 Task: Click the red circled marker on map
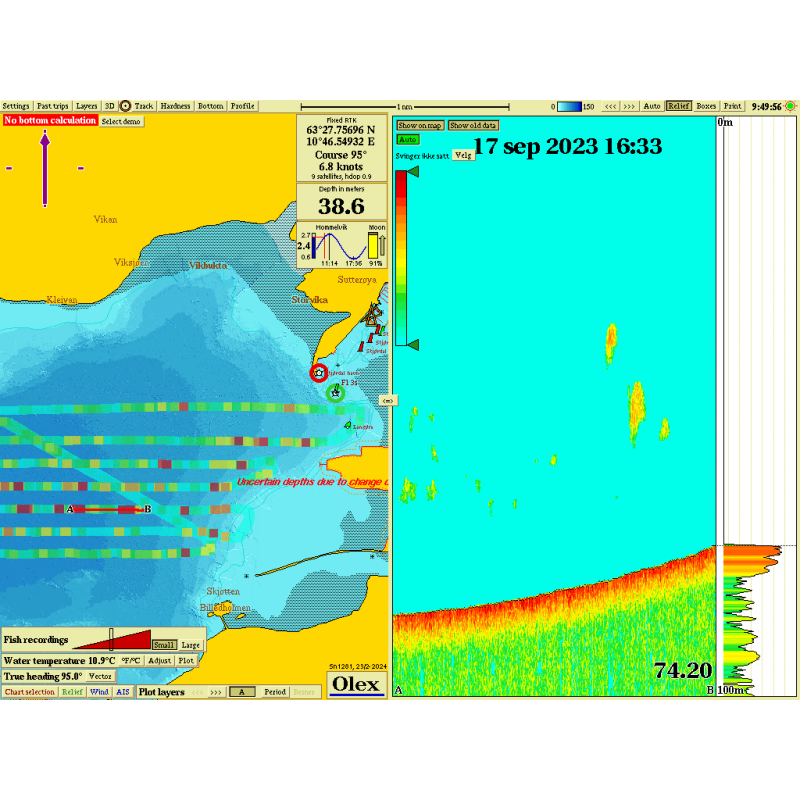click(x=318, y=373)
